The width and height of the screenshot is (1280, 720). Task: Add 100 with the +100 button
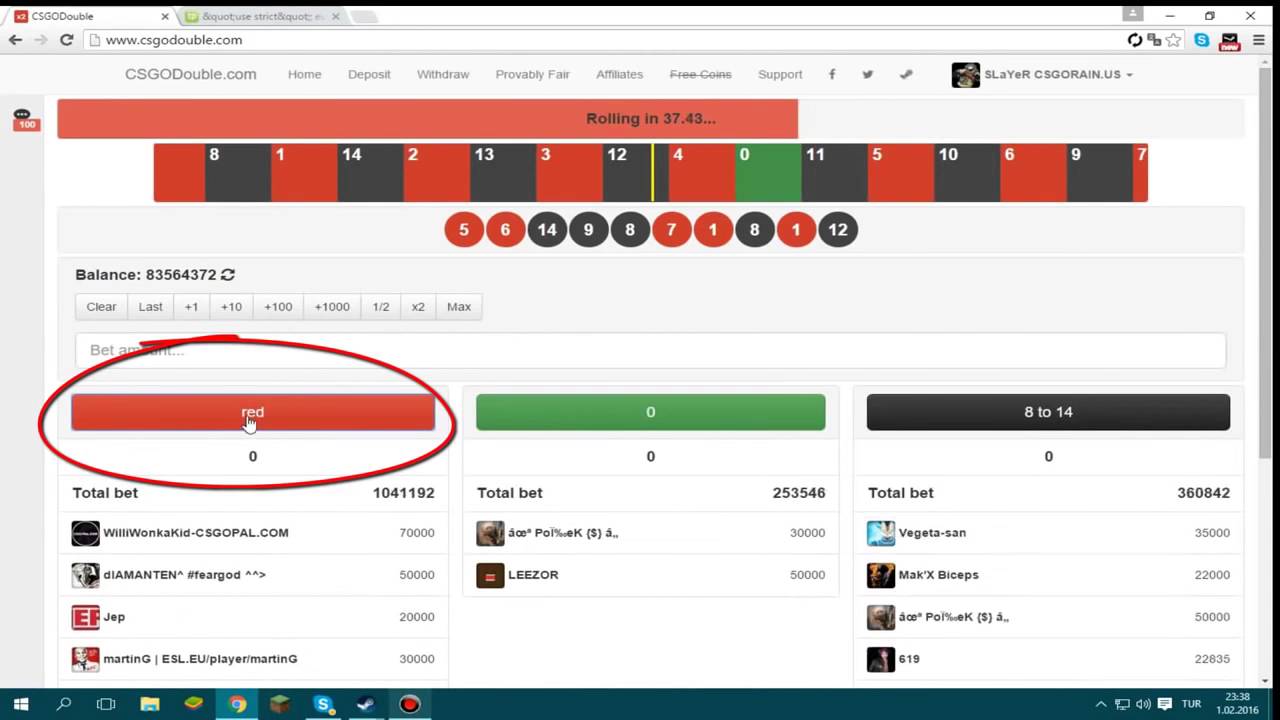tap(278, 307)
